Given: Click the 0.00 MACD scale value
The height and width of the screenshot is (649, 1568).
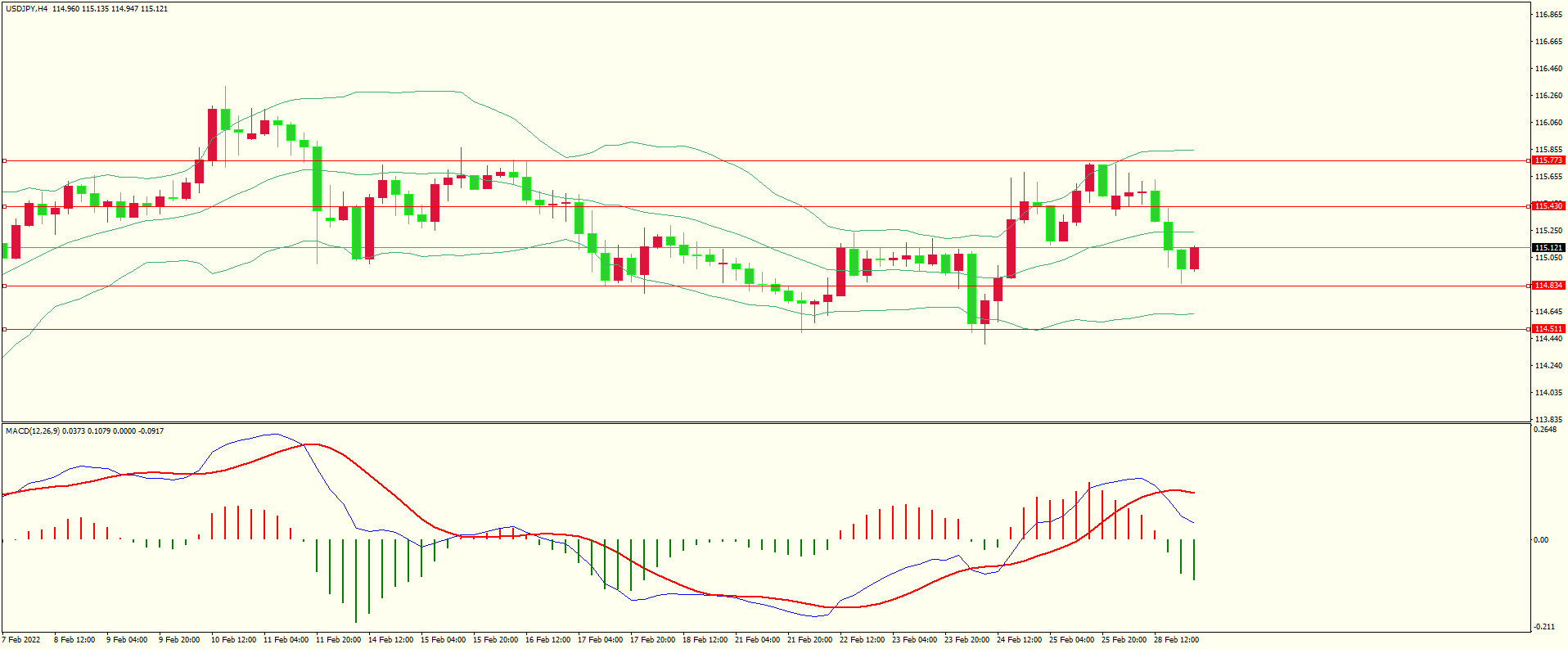Looking at the screenshot, I should tap(1541, 540).
